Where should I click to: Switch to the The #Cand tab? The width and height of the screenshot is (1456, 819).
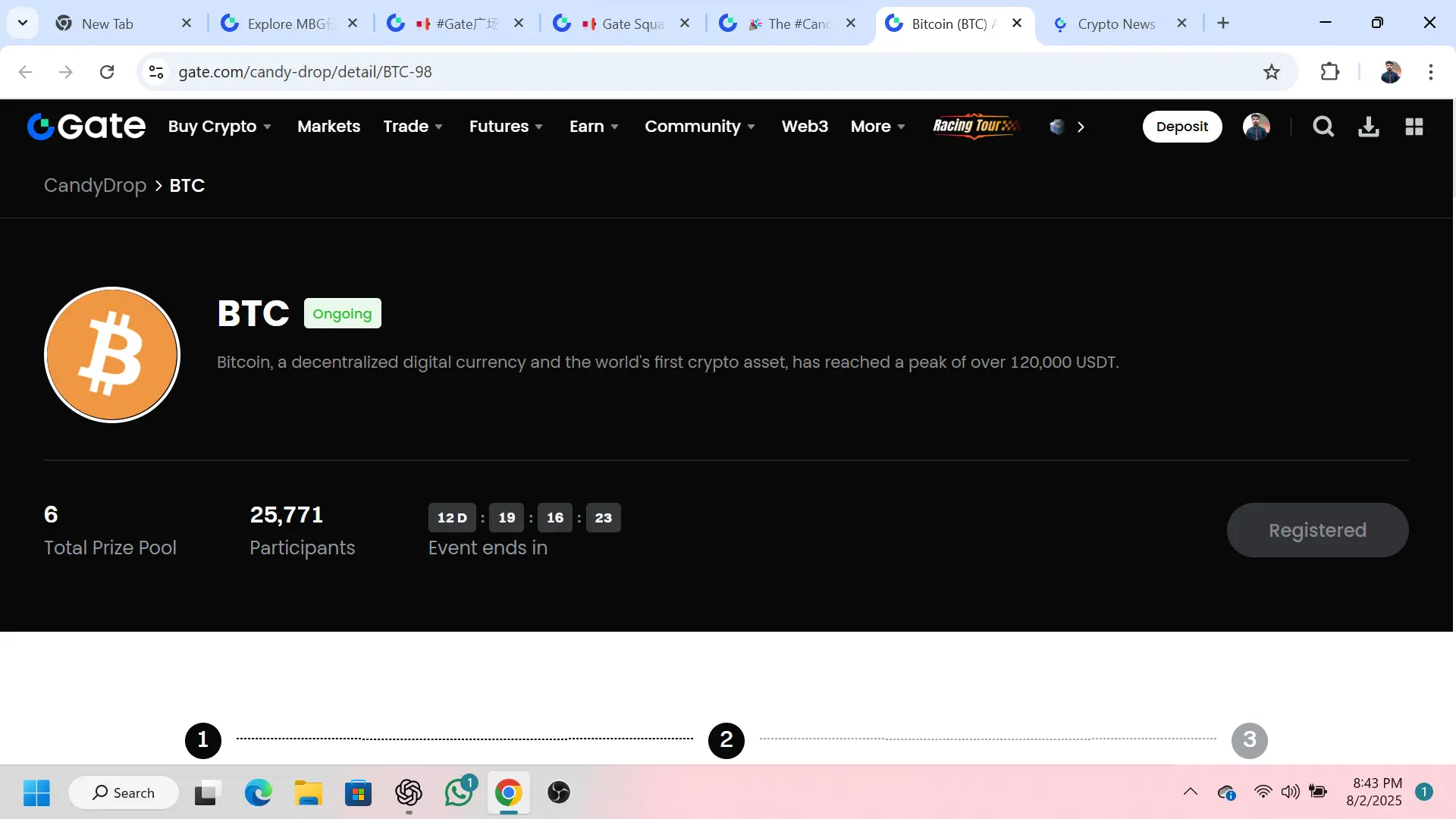coord(789,24)
